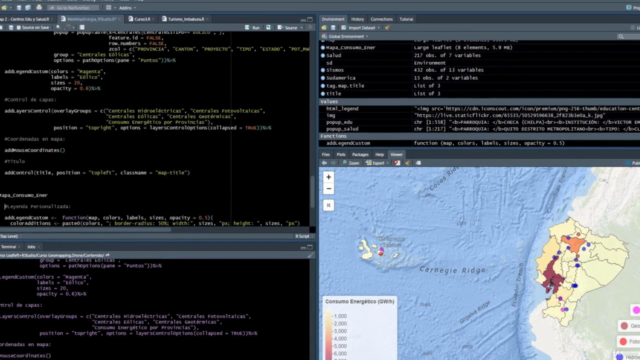Click Sudamerica data frame row
The width and height of the screenshot is (640, 360).
[480, 78]
